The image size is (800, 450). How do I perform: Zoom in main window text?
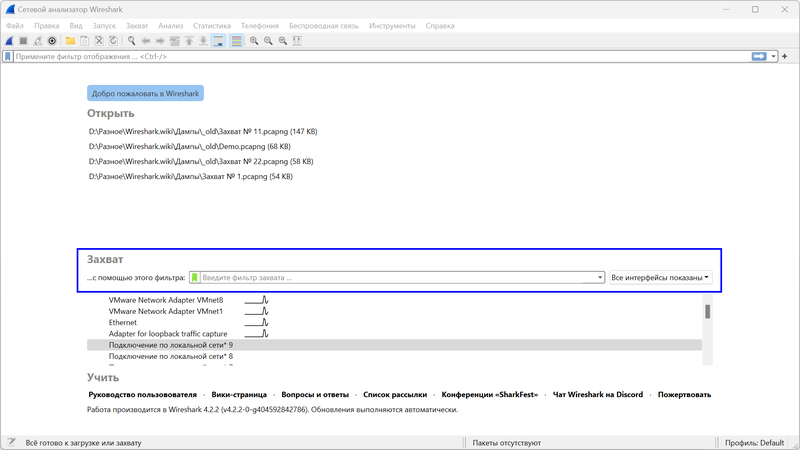pyautogui.click(x=254, y=41)
